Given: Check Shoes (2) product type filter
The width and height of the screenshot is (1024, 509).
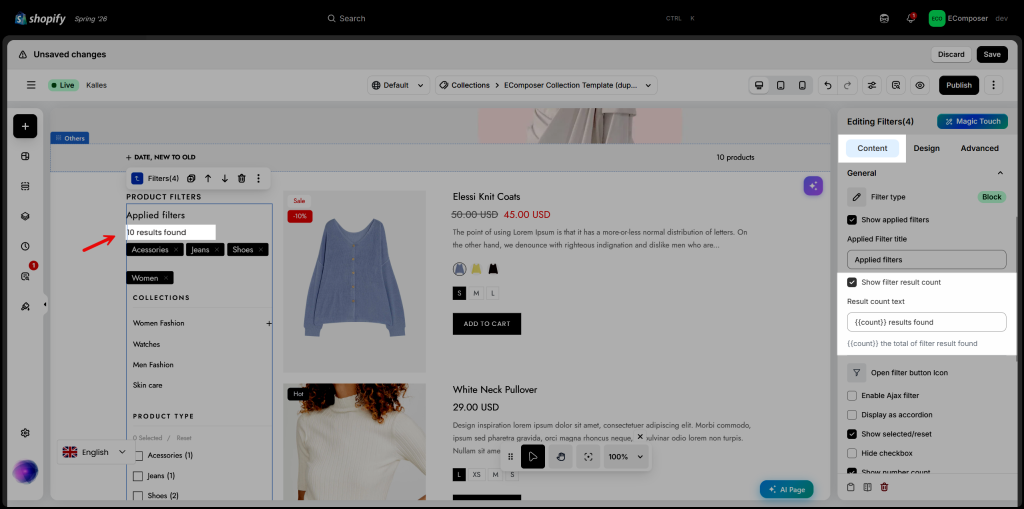Looking at the screenshot, I should pyautogui.click(x=138, y=496).
